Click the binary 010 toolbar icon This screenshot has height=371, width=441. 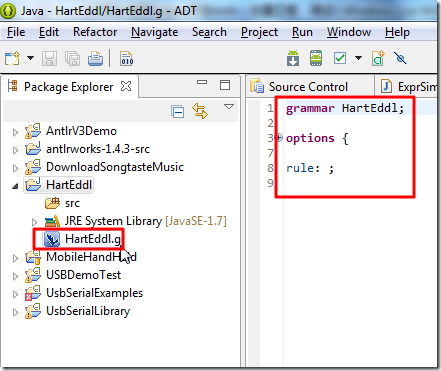tap(127, 59)
